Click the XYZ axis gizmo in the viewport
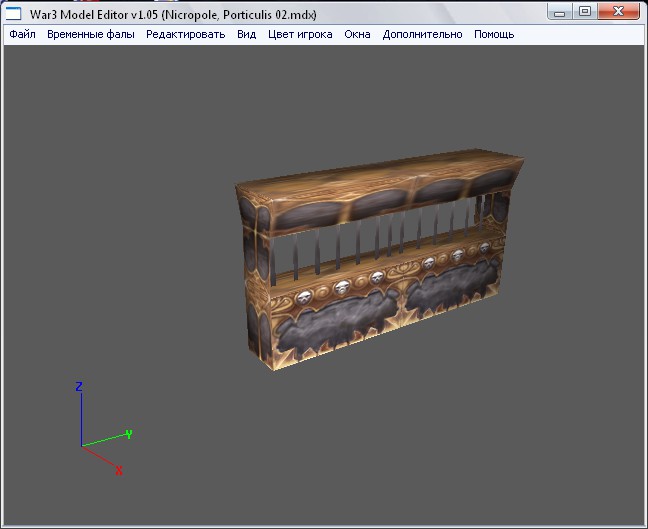Screen dimensions: 648x529 tap(103, 428)
